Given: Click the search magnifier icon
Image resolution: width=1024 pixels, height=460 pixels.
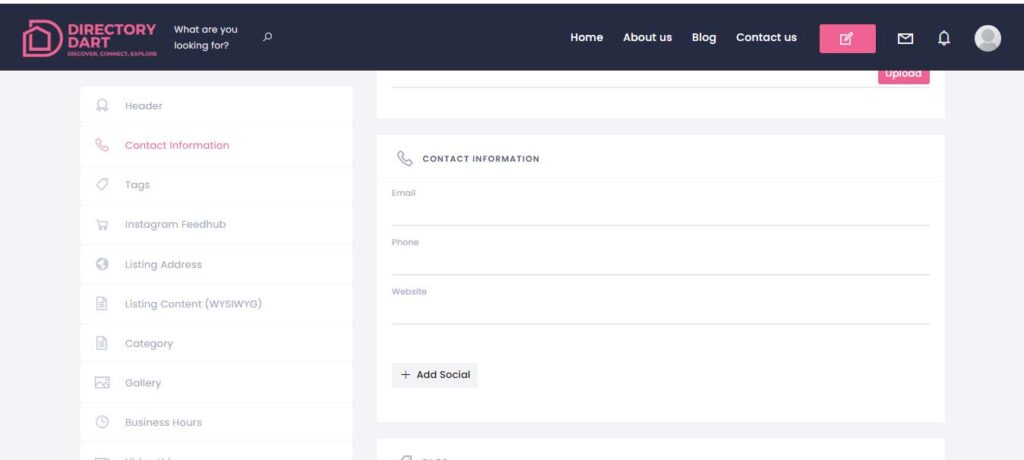Looking at the screenshot, I should (267, 37).
